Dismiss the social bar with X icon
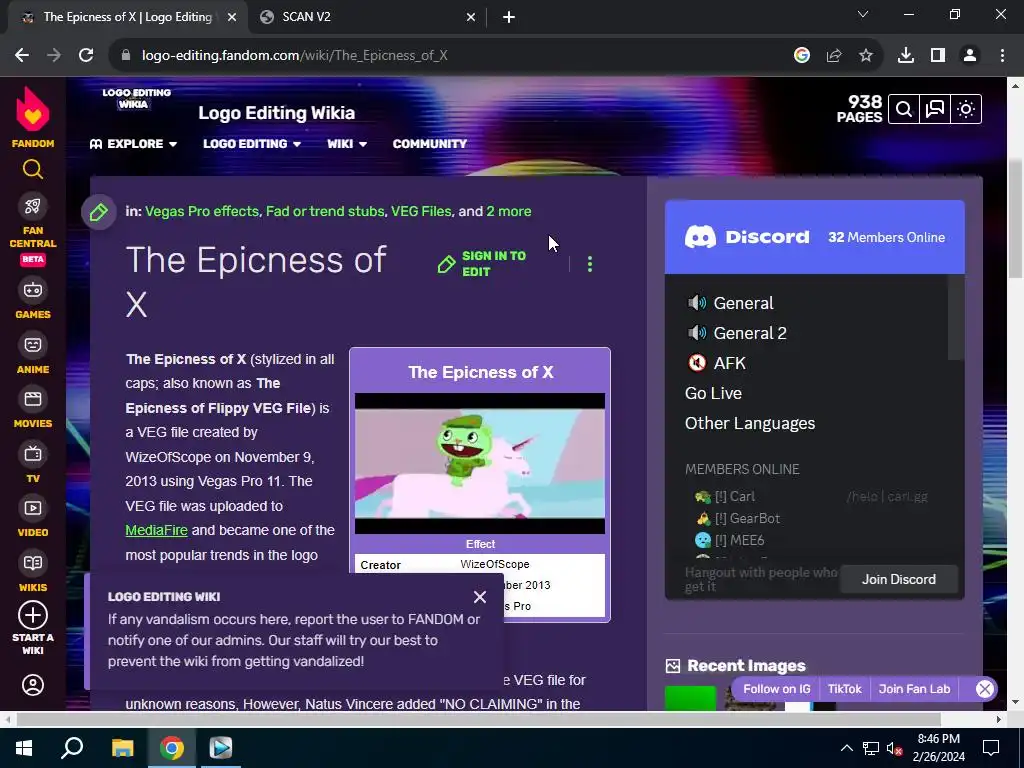1024x768 pixels. pyautogui.click(x=985, y=689)
